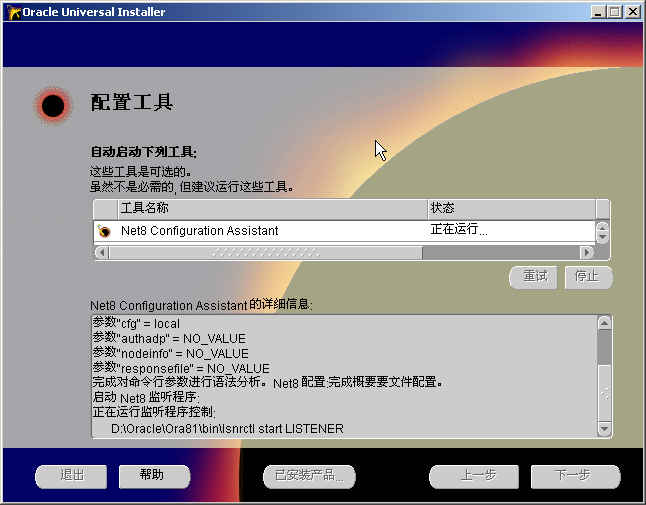Screen dimensions: 646x505
Task: Click the 停止 (Stop) button
Action: 588,277
